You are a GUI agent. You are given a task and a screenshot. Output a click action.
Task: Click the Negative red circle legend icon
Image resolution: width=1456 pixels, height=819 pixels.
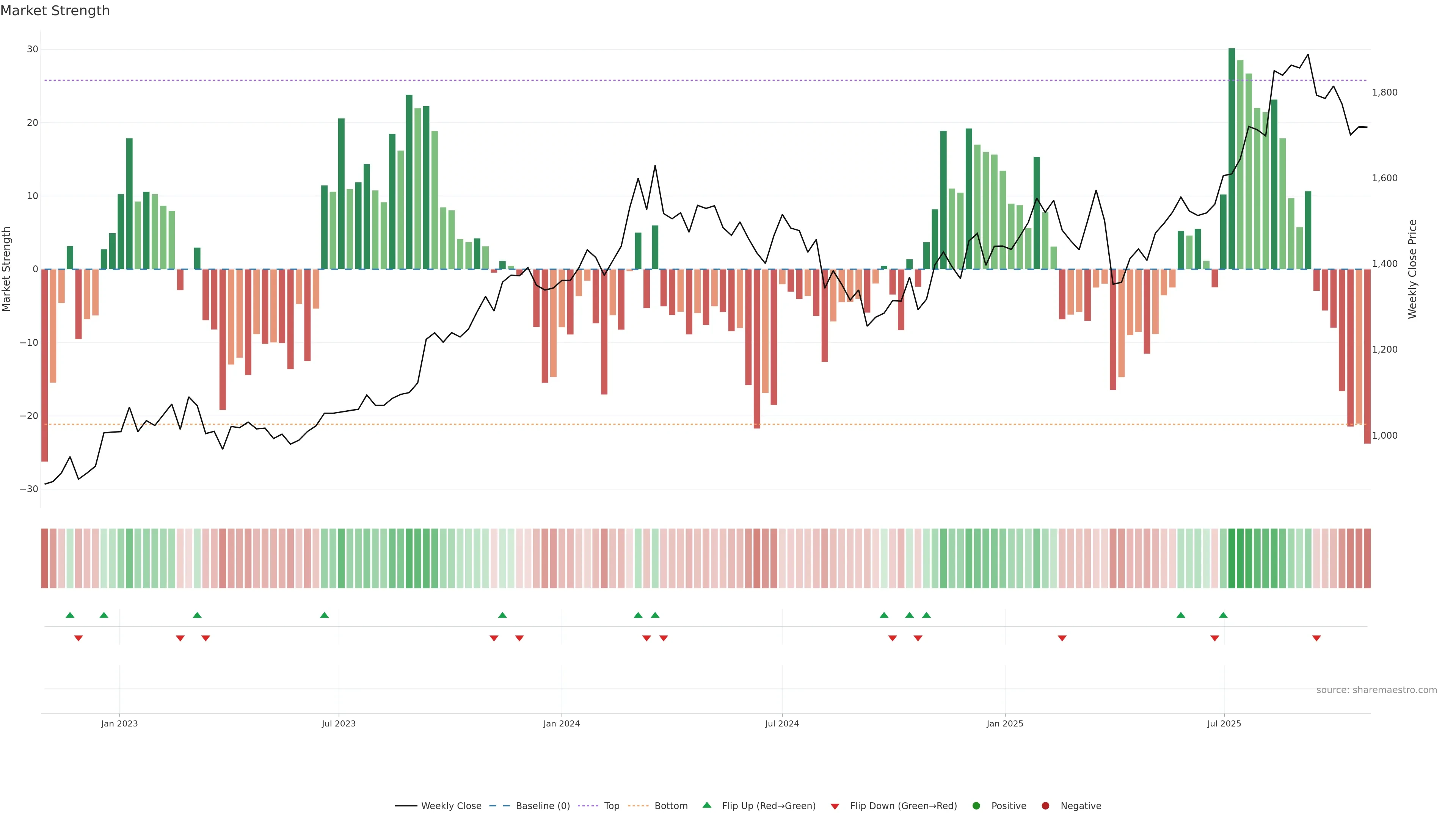point(1045,805)
